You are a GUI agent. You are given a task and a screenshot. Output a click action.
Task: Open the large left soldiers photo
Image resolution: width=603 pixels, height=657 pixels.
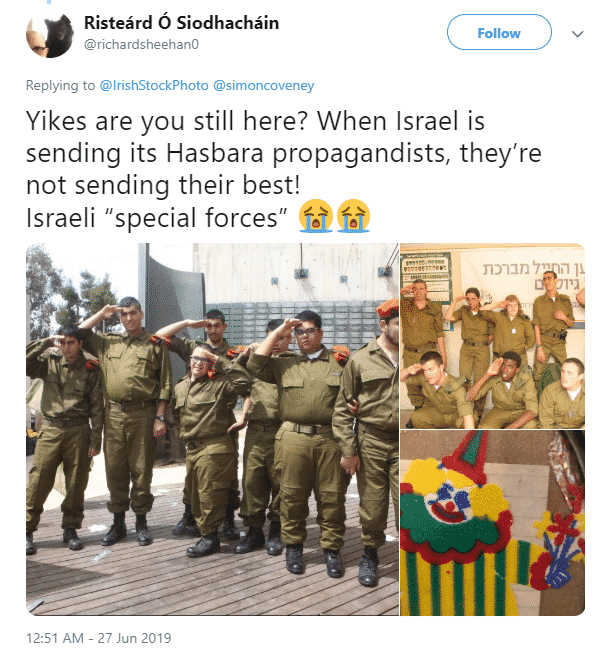(212, 429)
